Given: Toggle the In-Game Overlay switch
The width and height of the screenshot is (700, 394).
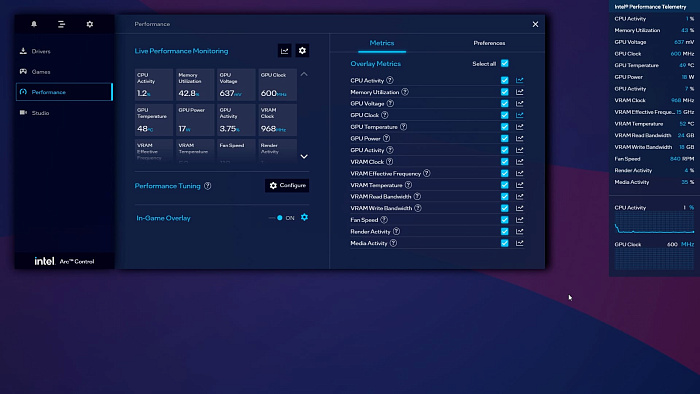Looking at the screenshot, I should 276,218.
